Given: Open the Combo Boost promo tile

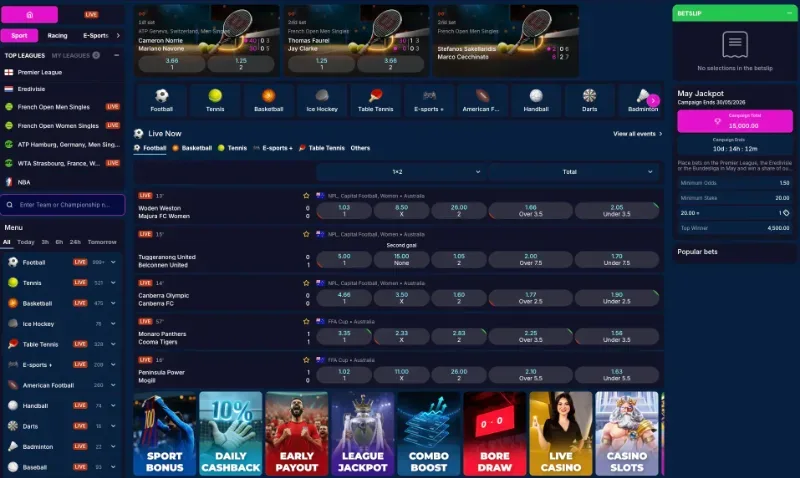Looking at the screenshot, I should click(x=429, y=434).
